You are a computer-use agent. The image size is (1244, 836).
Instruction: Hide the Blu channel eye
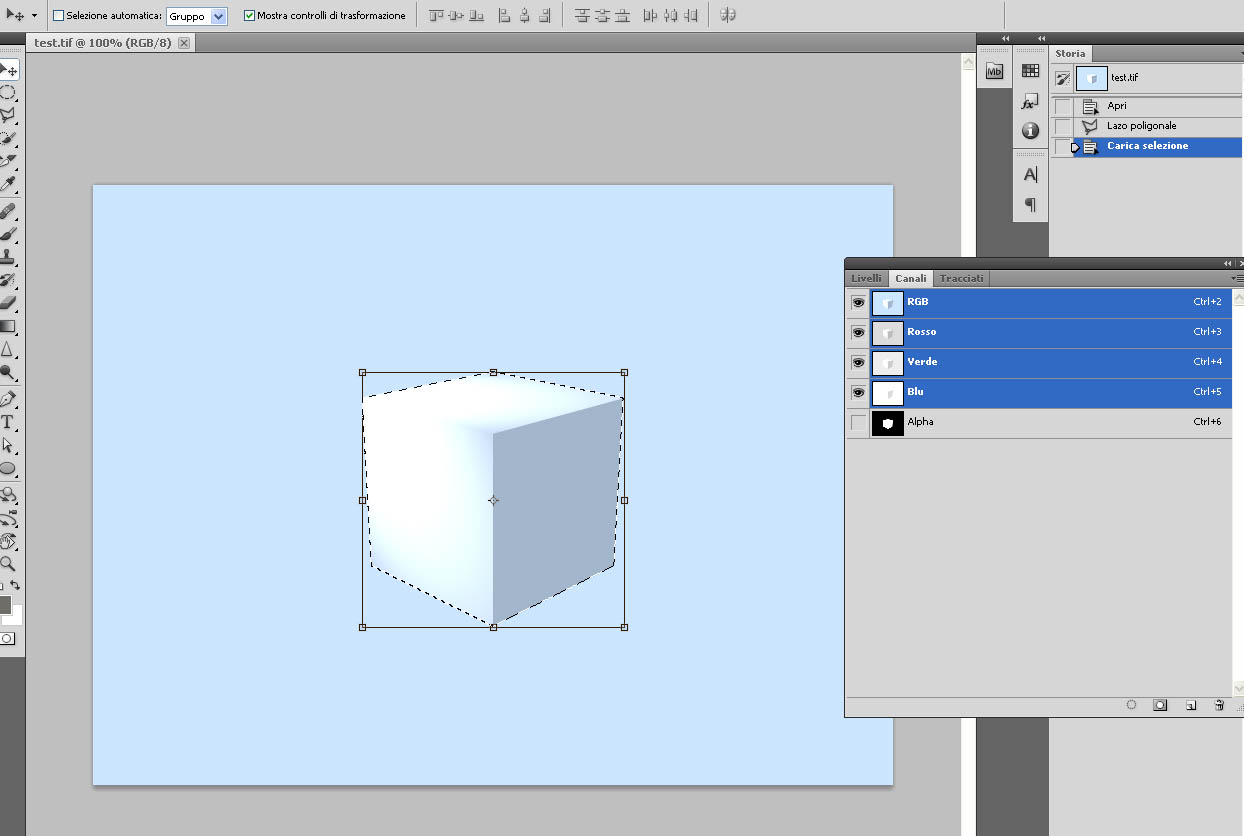coord(858,392)
